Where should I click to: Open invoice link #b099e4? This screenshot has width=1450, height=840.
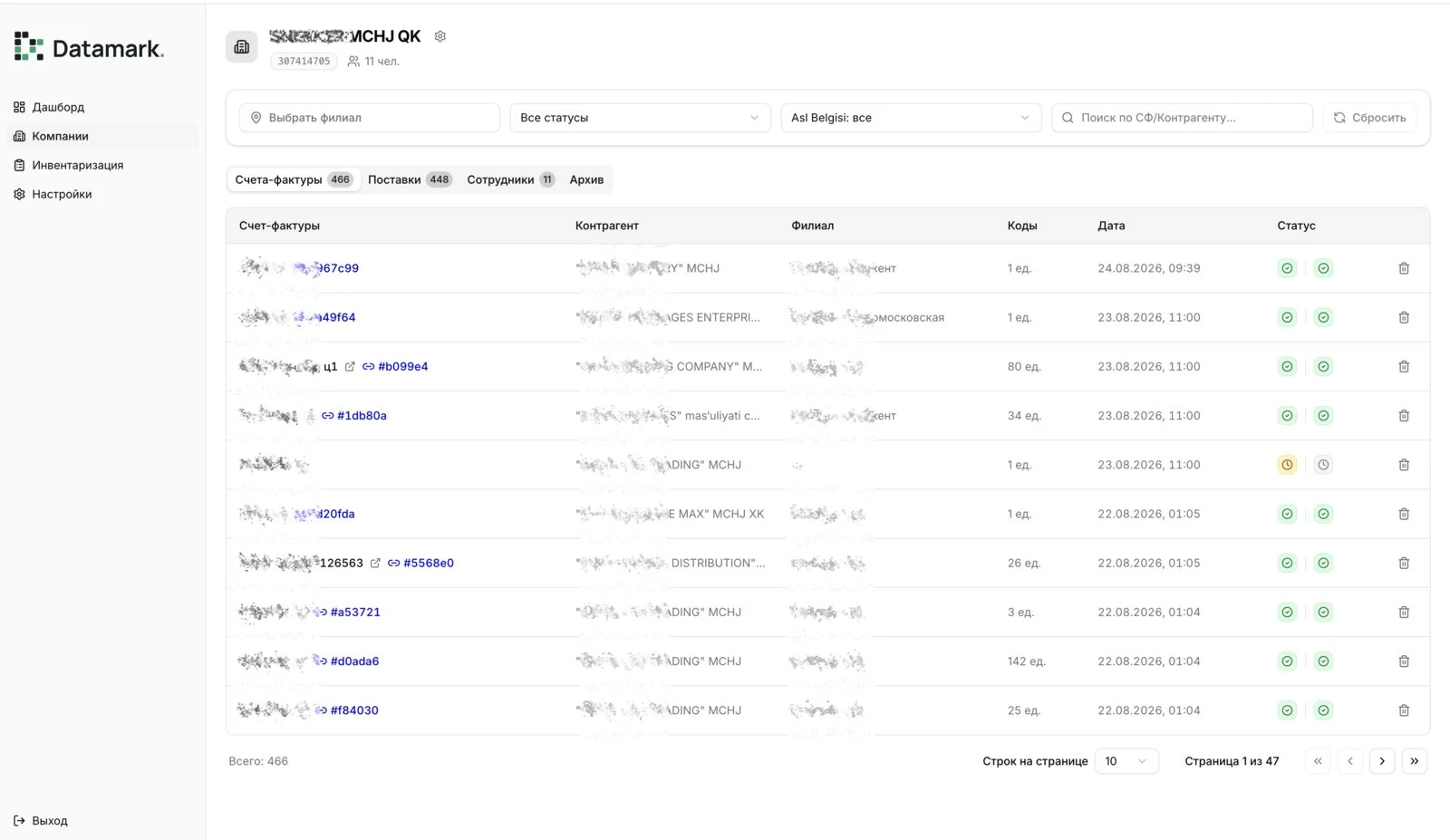tap(395, 367)
